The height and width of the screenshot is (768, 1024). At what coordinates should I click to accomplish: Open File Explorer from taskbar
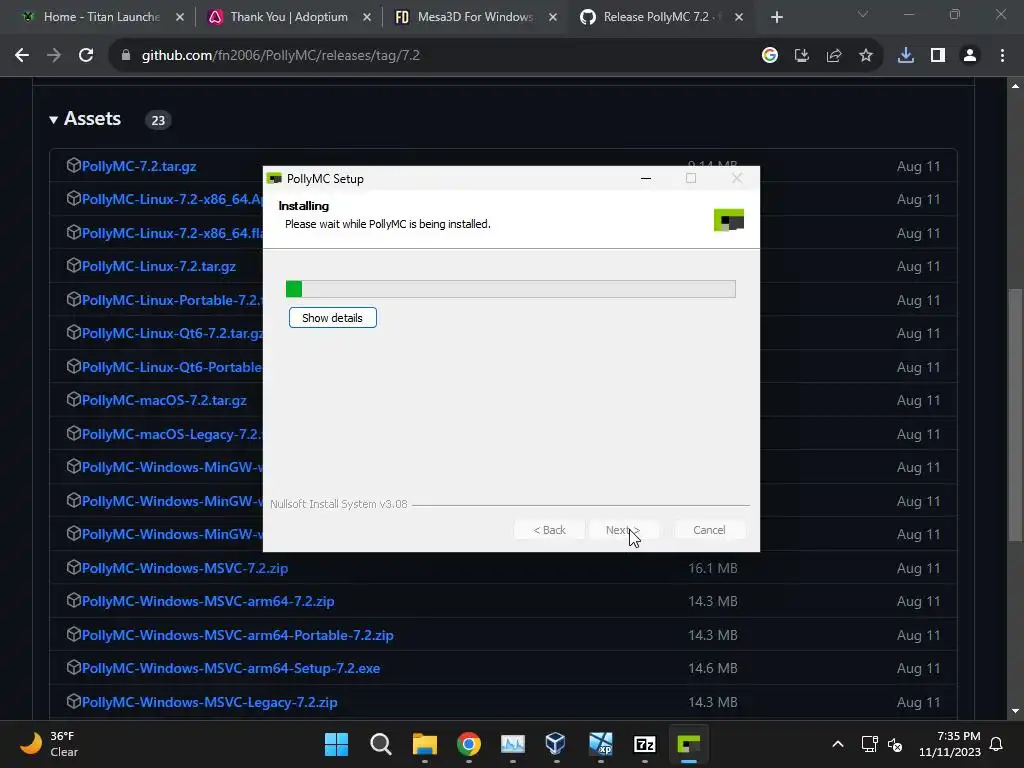tap(424, 744)
